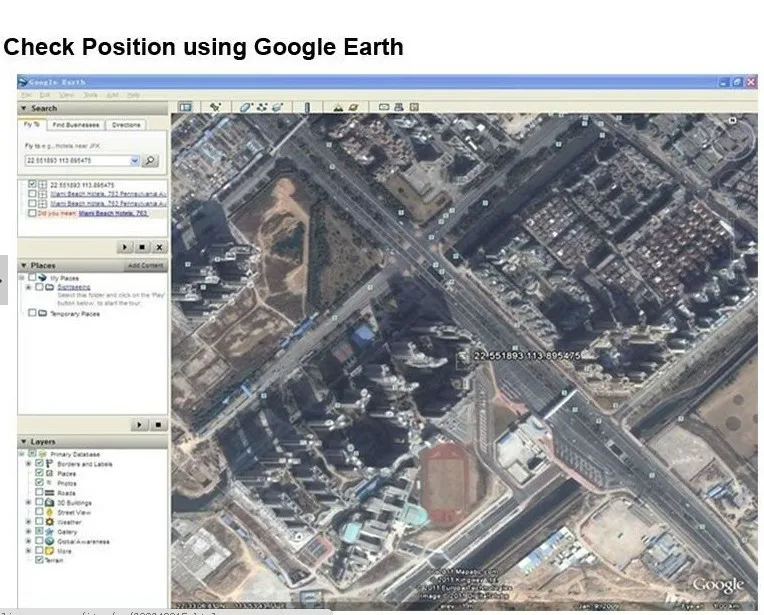Click the Temporary Places folder icon
This screenshot has width=764, height=615.
42,313
